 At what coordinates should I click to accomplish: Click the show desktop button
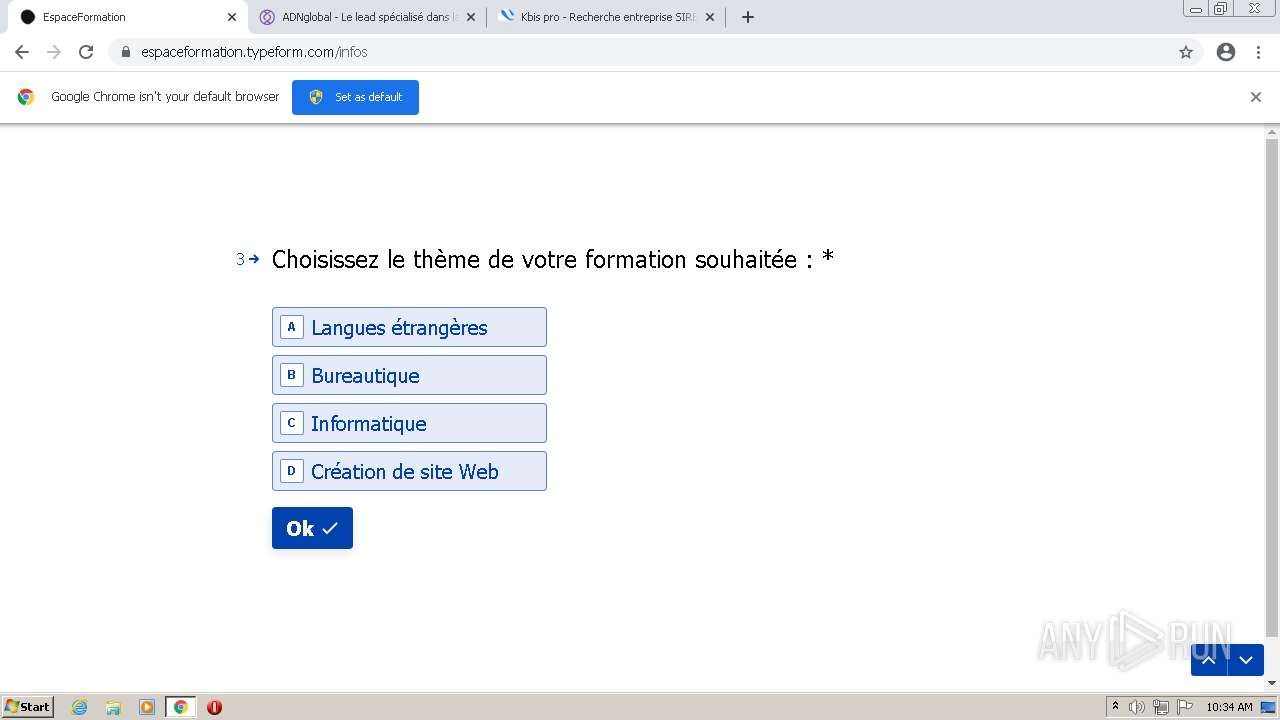(x=1269, y=707)
